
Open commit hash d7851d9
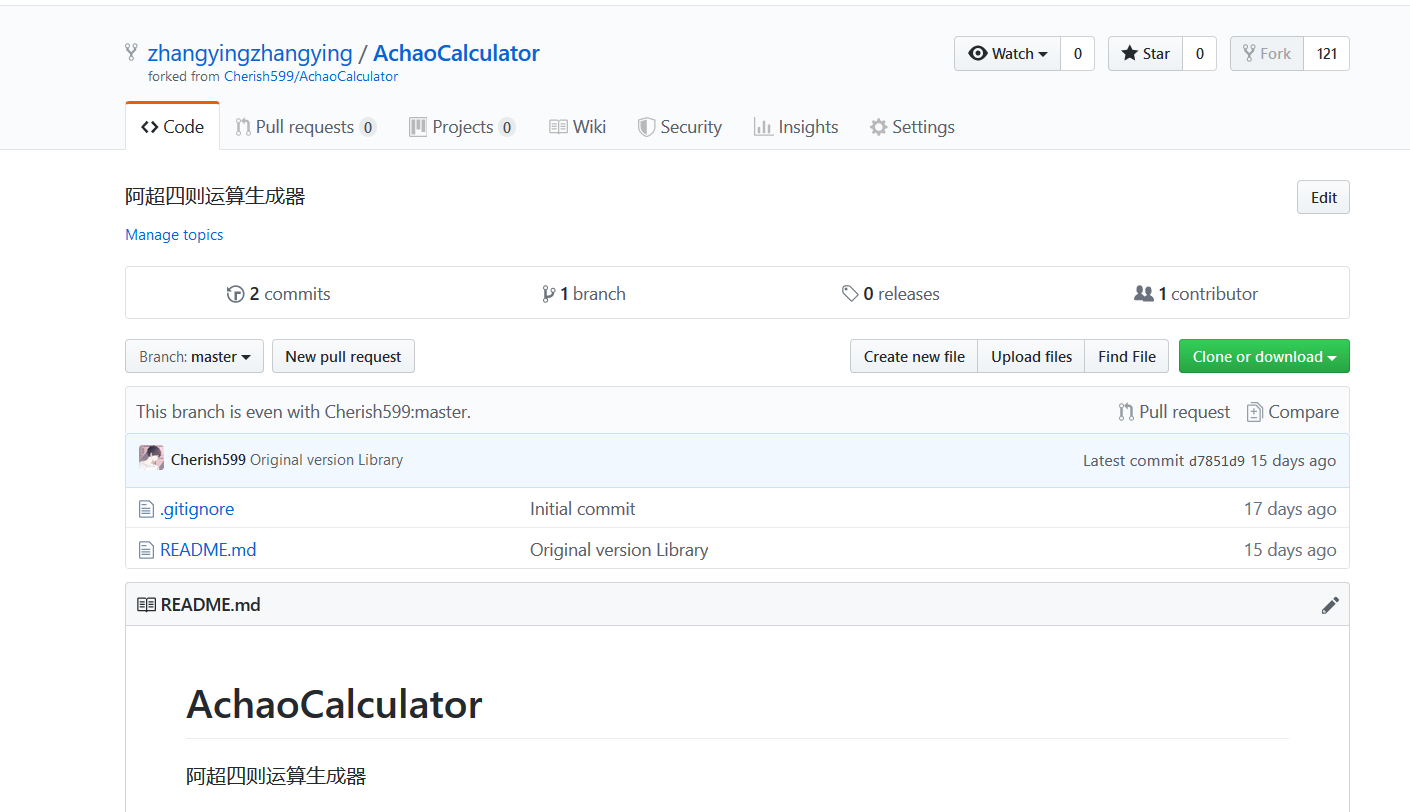[1216, 461]
